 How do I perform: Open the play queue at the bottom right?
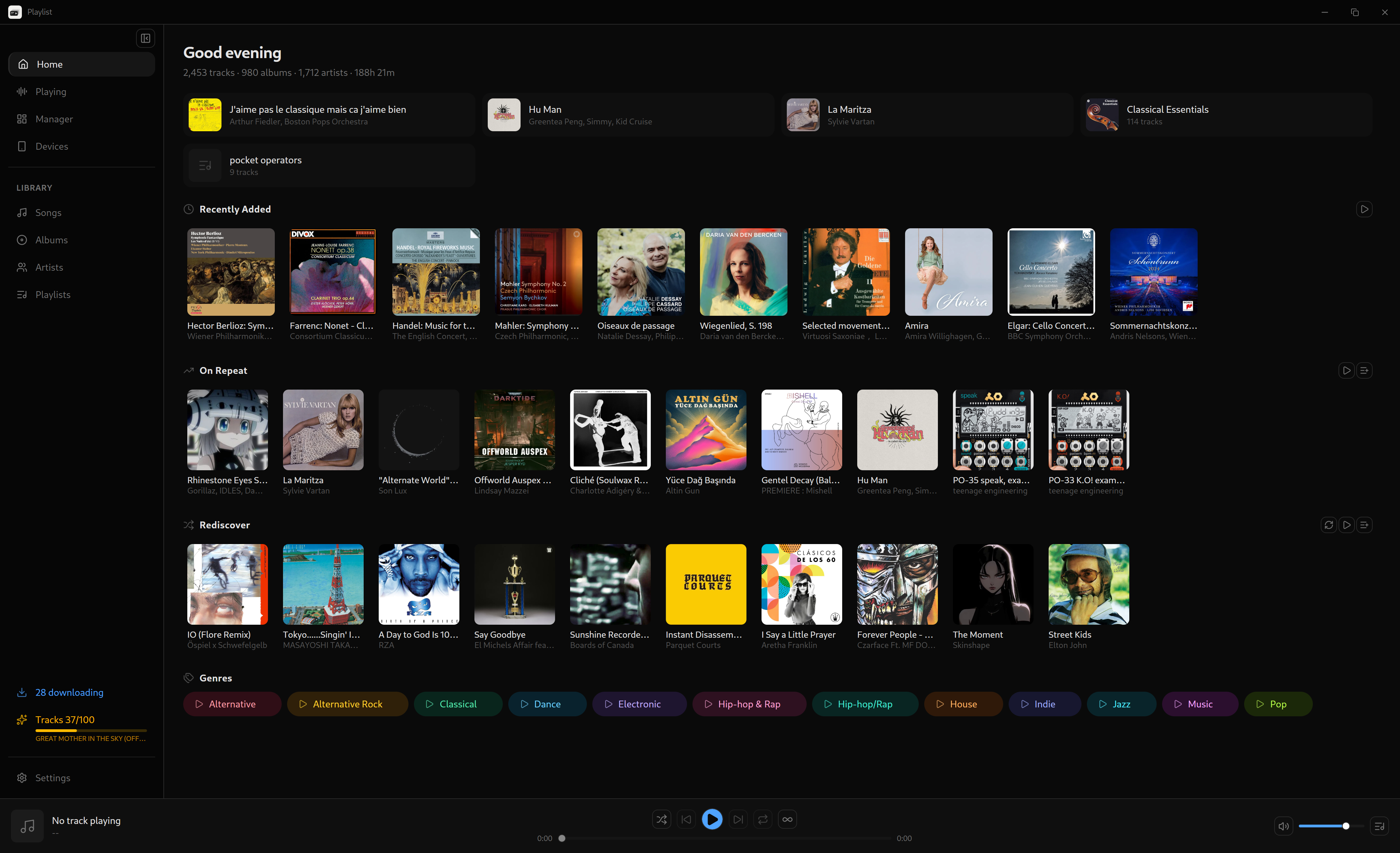pyautogui.click(x=1379, y=826)
